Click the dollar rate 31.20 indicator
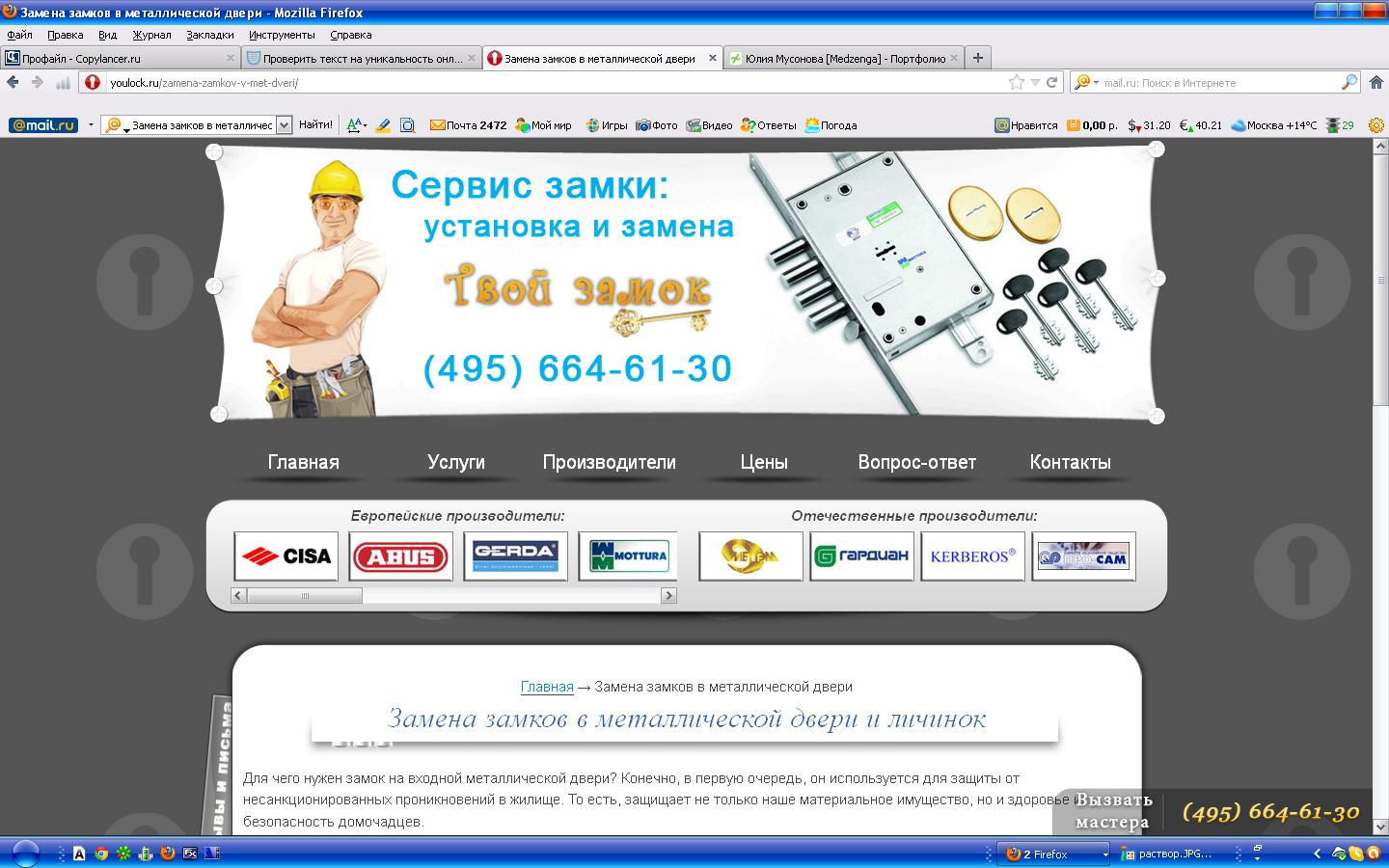 1149,125
